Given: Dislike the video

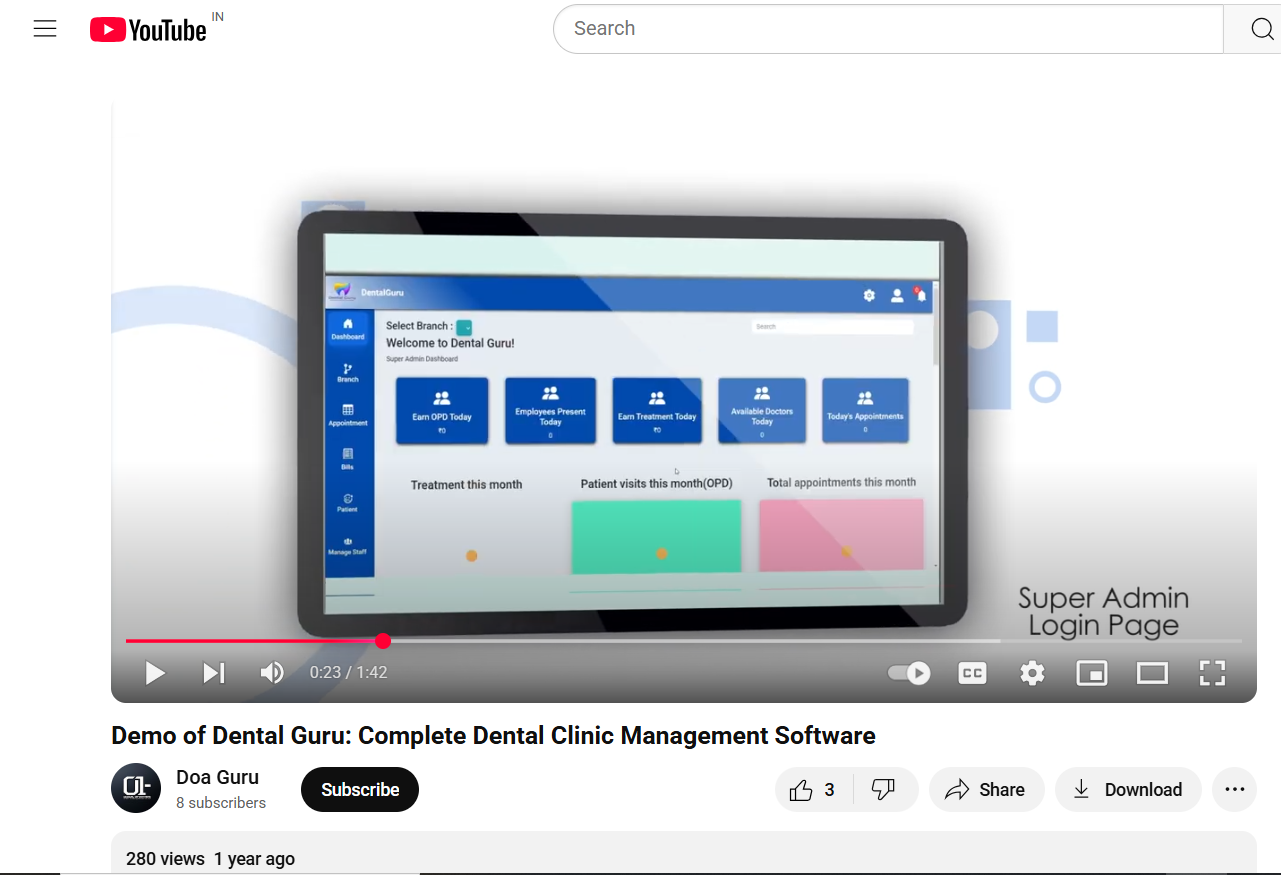Looking at the screenshot, I should click(x=884, y=790).
